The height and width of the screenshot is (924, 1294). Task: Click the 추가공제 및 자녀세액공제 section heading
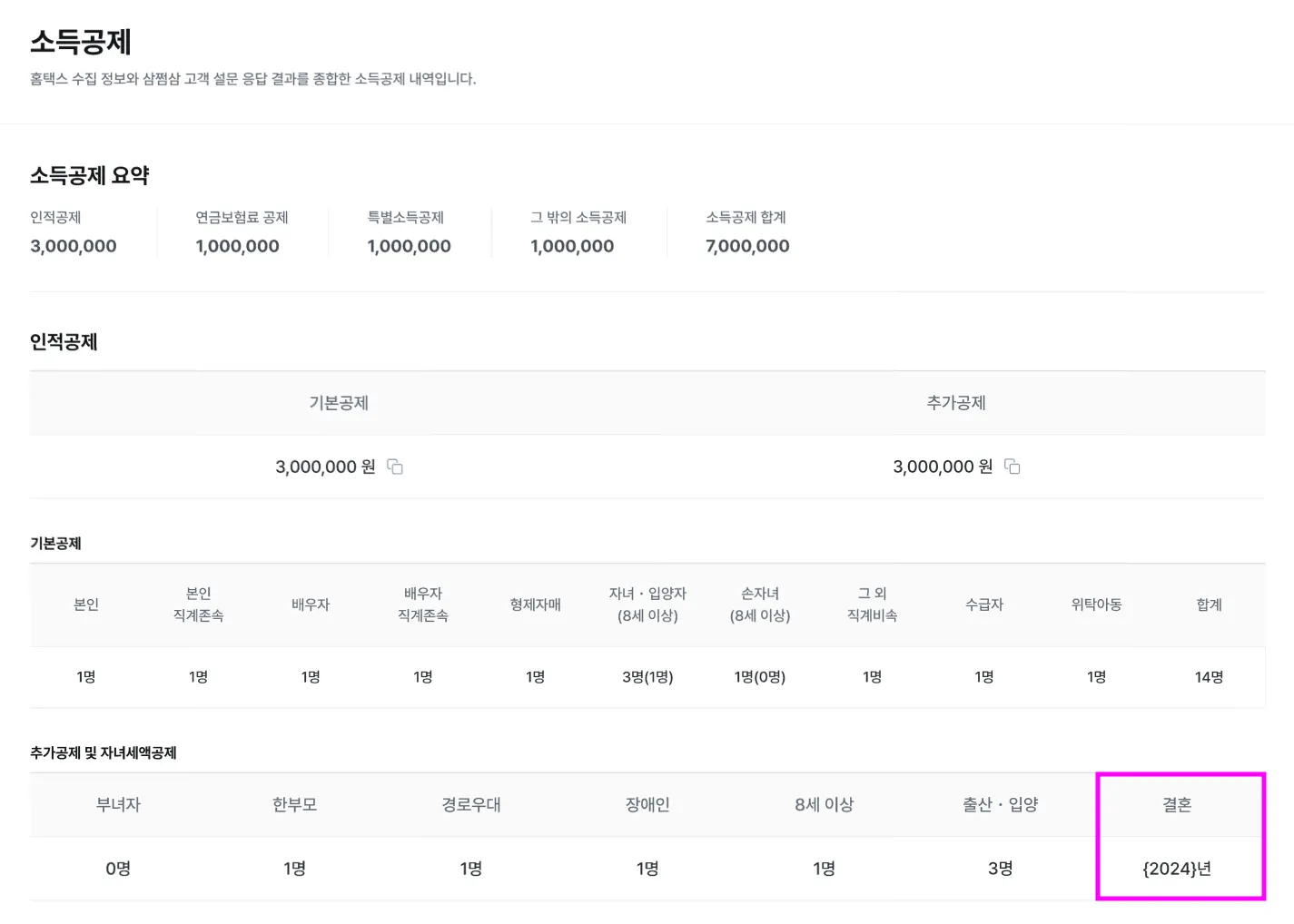point(104,753)
